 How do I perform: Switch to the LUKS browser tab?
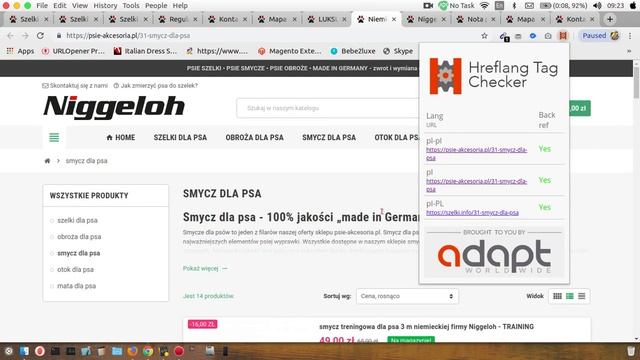tap(326, 19)
